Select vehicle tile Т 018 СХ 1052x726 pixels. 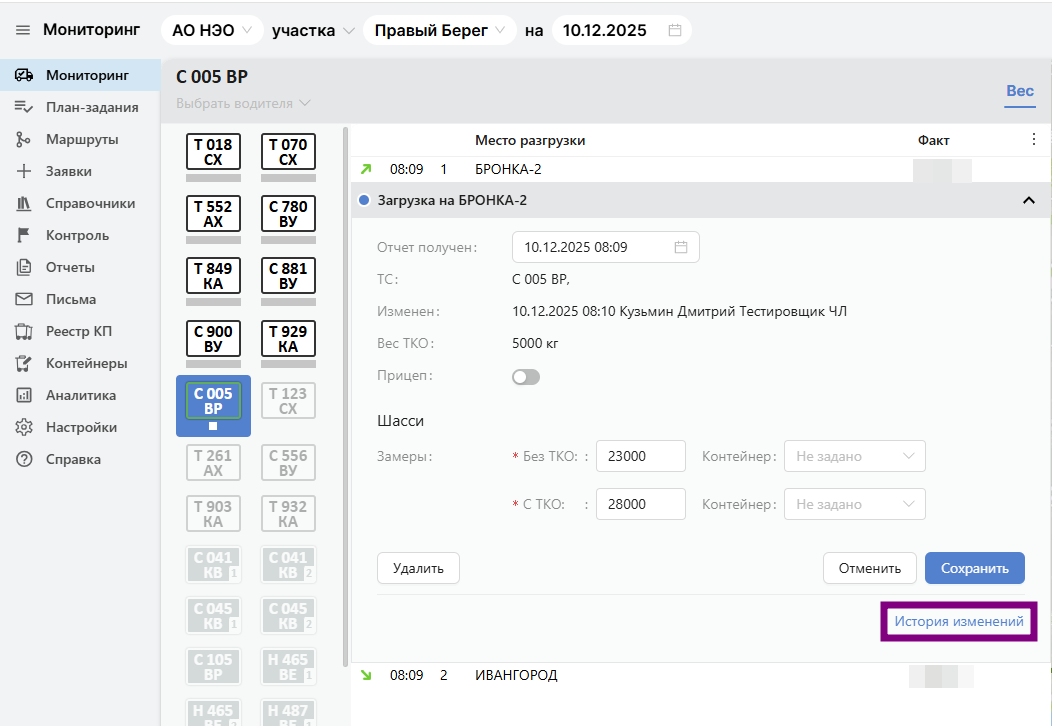pos(213,152)
